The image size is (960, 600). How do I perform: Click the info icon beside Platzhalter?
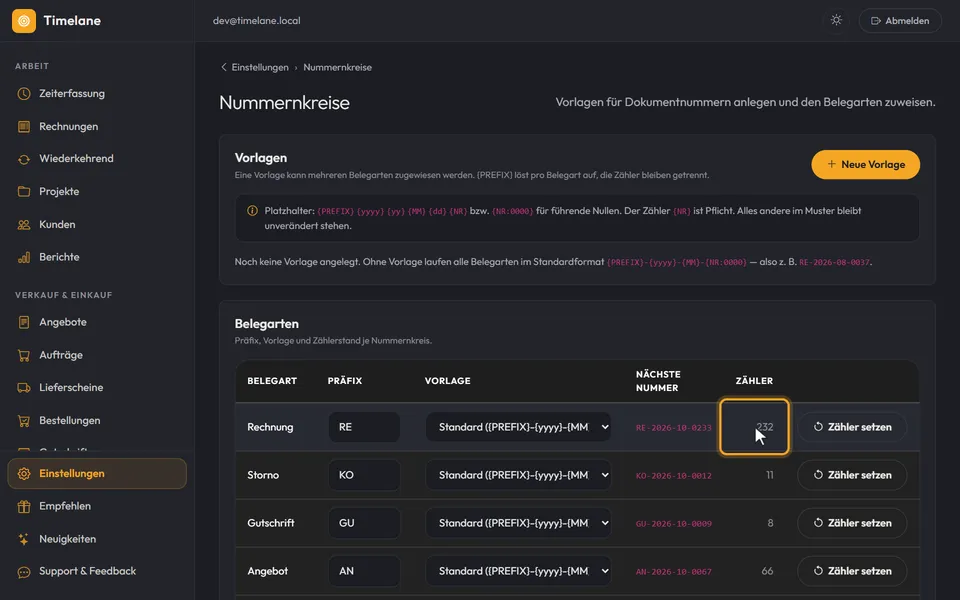(x=252, y=211)
